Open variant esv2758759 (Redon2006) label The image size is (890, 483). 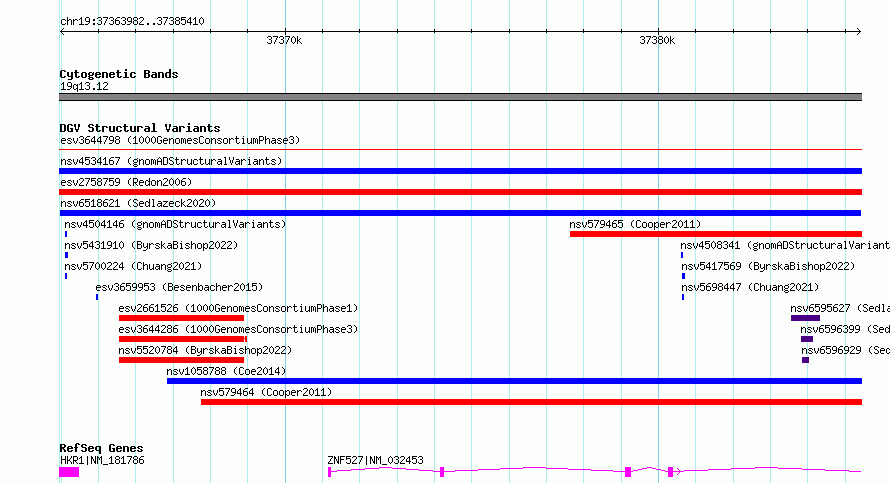pos(126,182)
